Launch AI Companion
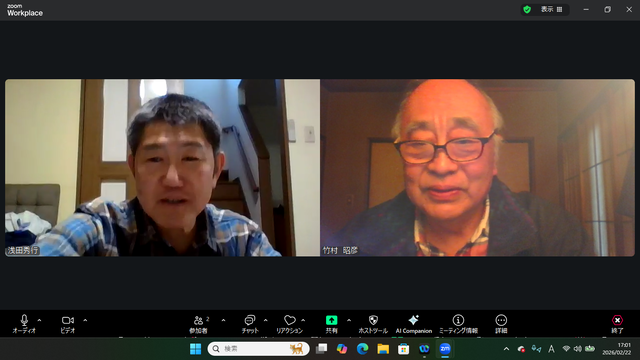640x360 pixels. (x=413, y=324)
